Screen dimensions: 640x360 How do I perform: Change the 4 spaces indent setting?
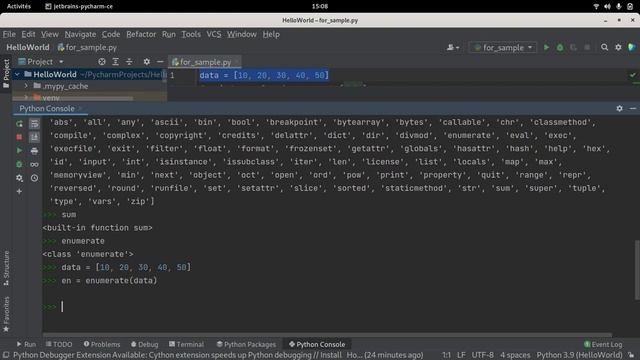pyautogui.click(x=515, y=355)
